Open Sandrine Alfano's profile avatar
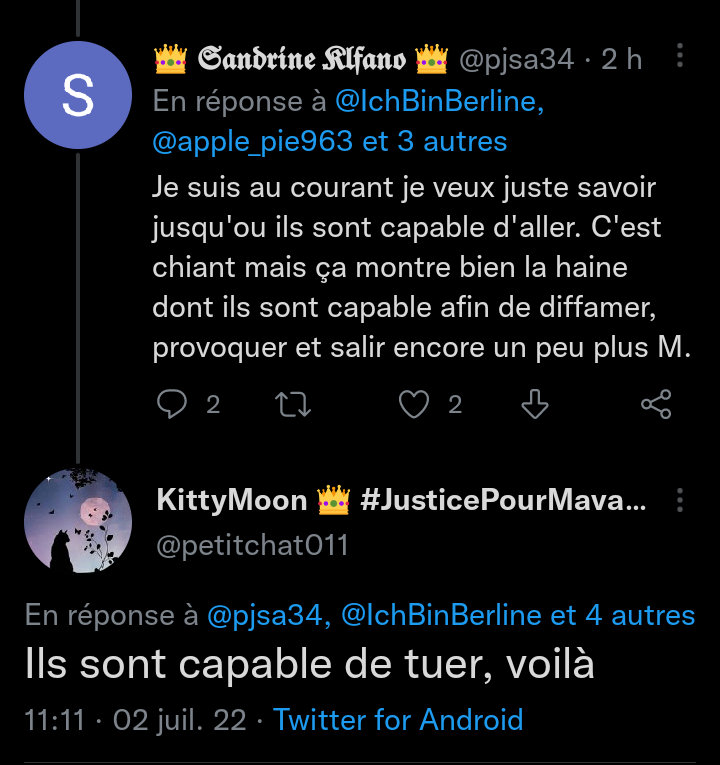The width and height of the screenshot is (720, 765). 78,96
